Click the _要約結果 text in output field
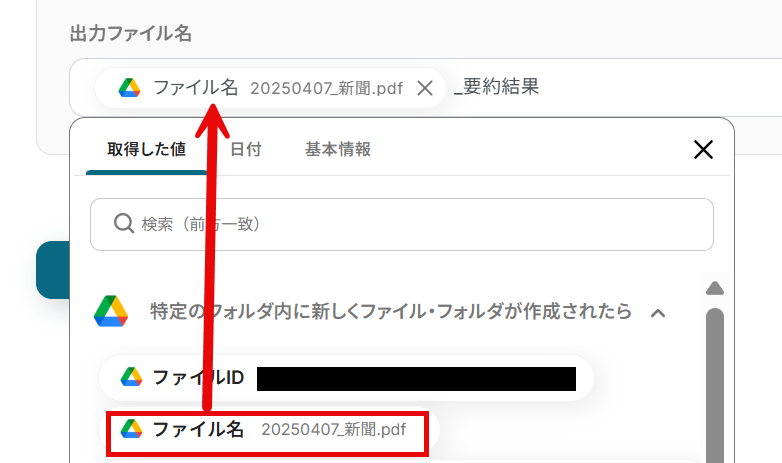 tap(497, 87)
